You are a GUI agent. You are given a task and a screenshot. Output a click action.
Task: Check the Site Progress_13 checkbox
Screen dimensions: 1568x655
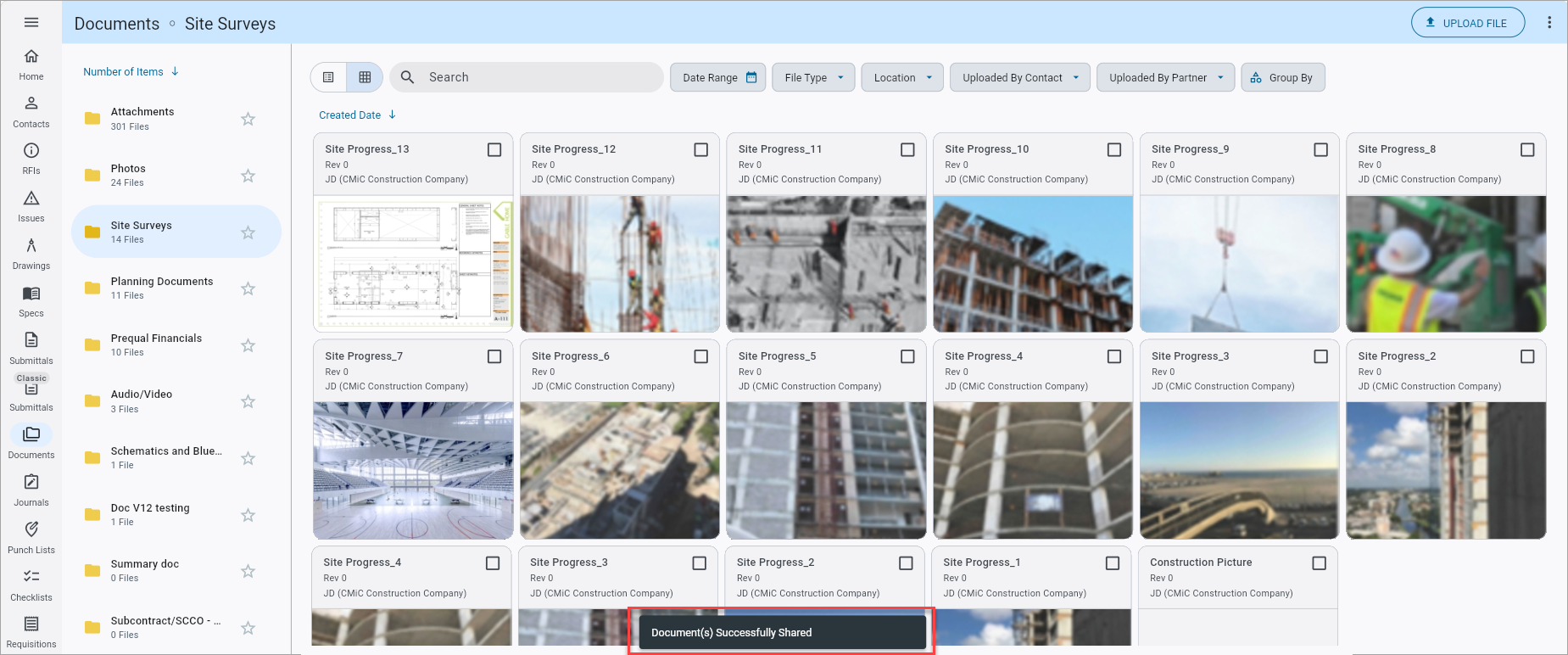tap(494, 149)
